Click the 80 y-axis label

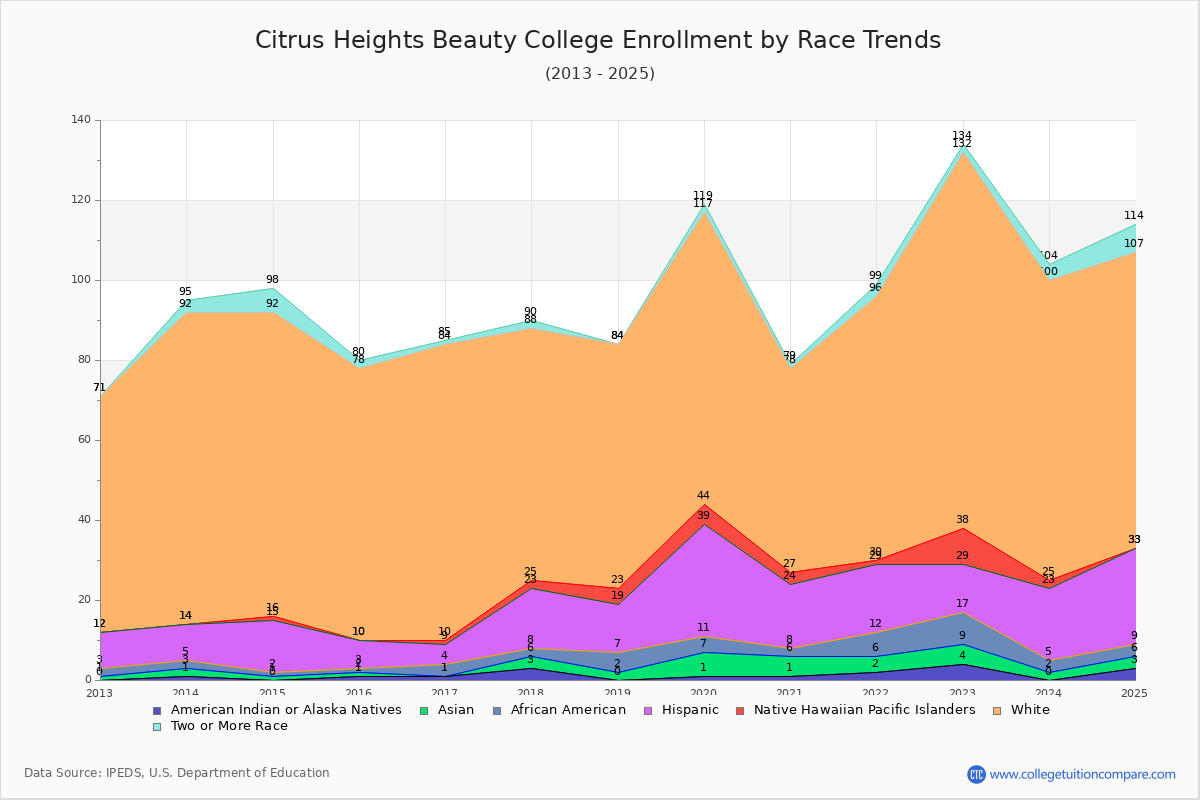tap(84, 360)
